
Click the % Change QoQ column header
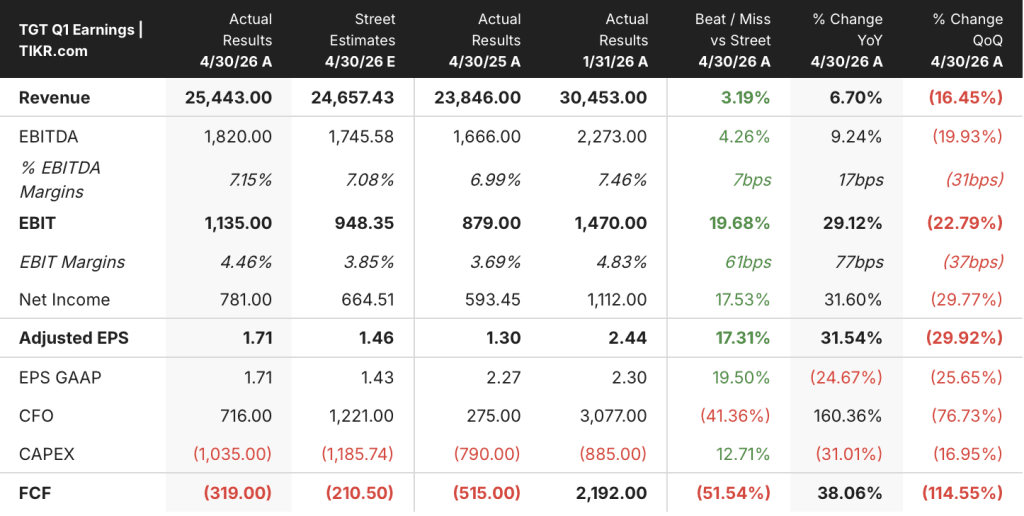(967, 40)
